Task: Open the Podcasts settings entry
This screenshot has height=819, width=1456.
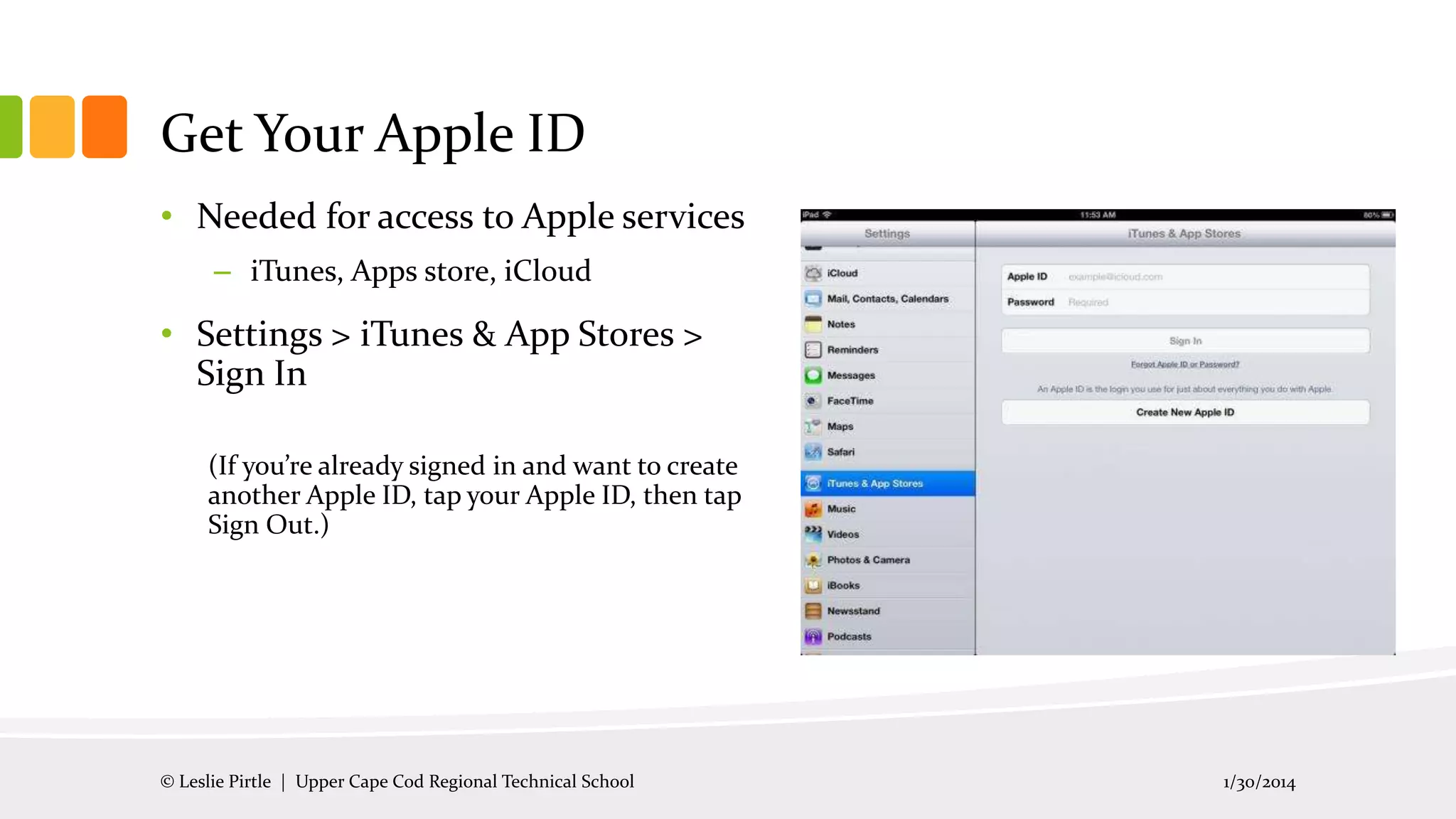Action: (888, 637)
